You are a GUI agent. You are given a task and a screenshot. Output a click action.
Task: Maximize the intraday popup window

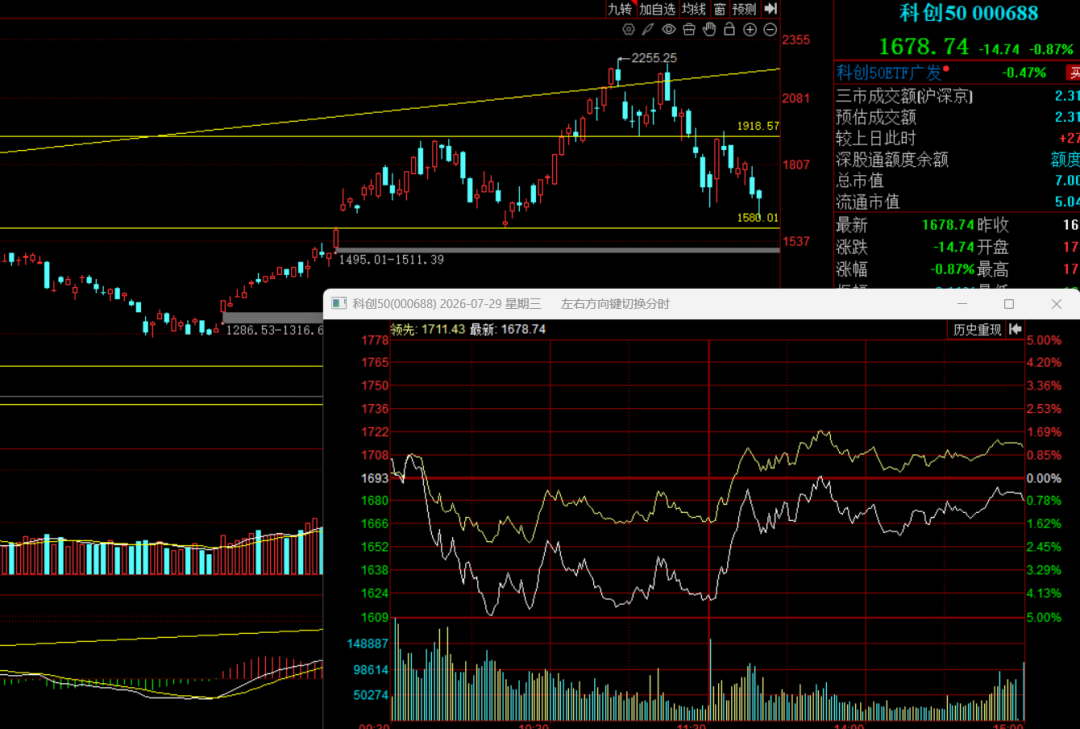1009,304
